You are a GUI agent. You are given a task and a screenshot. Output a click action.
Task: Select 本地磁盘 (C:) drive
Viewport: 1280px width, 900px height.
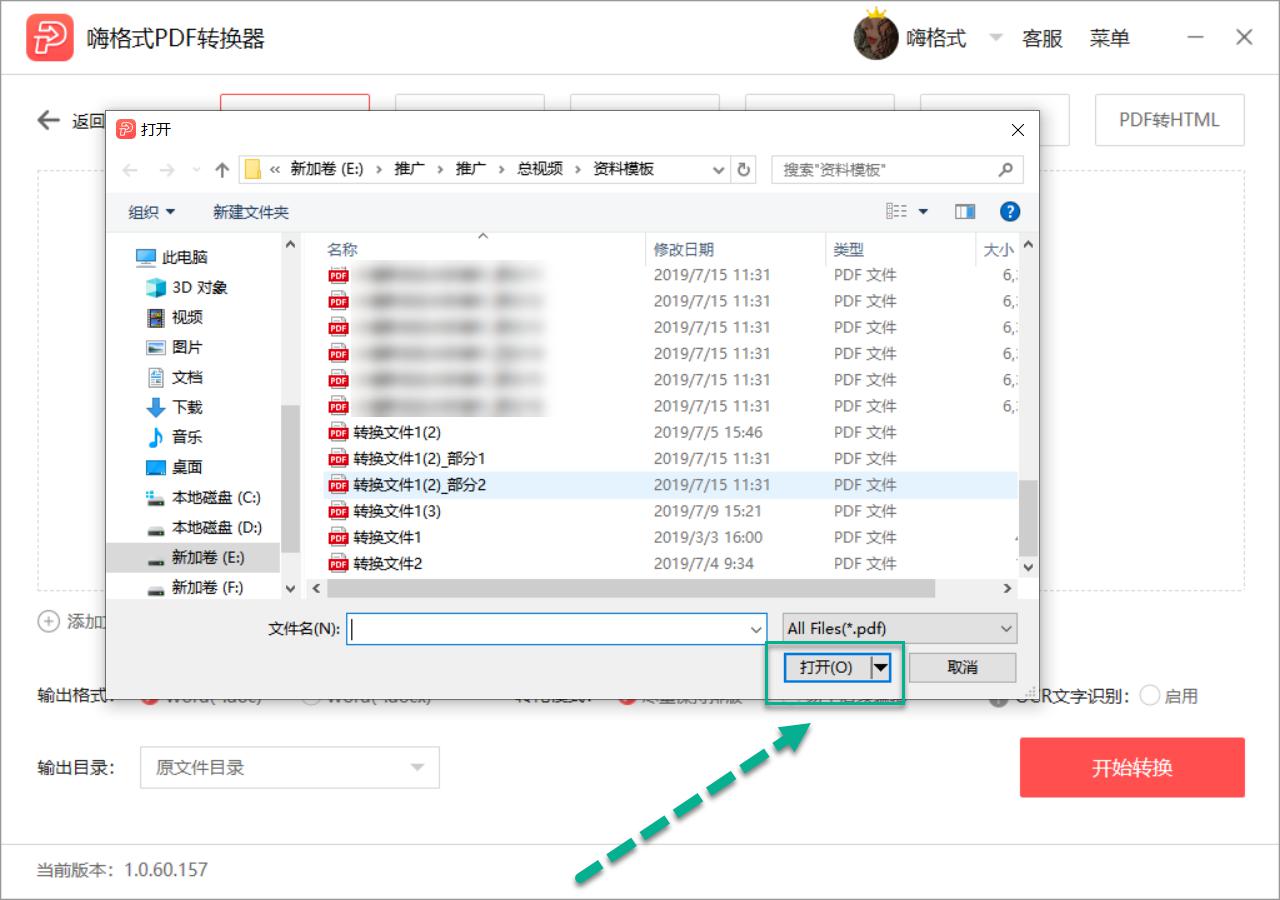pyautogui.click(x=204, y=497)
